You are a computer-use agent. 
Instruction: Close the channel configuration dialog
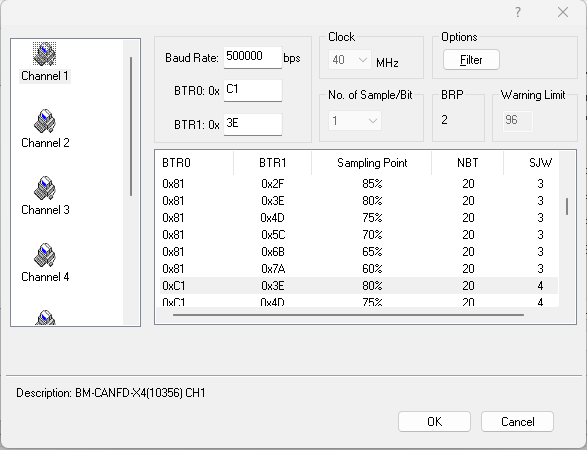tap(563, 12)
